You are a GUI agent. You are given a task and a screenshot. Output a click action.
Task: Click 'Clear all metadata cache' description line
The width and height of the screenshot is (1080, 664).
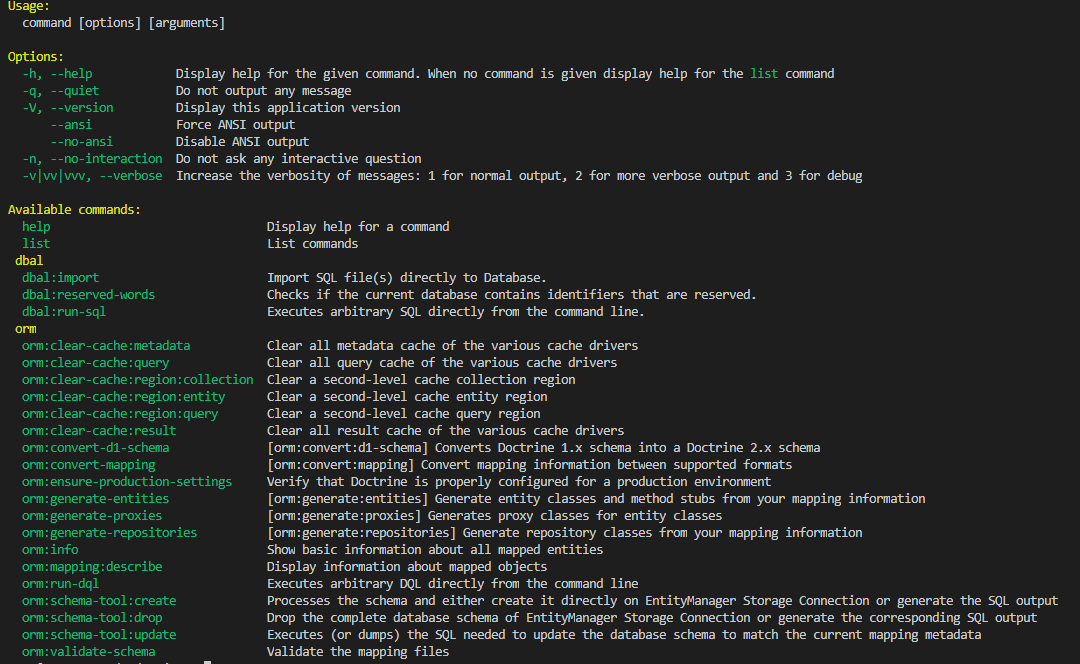(x=453, y=346)
